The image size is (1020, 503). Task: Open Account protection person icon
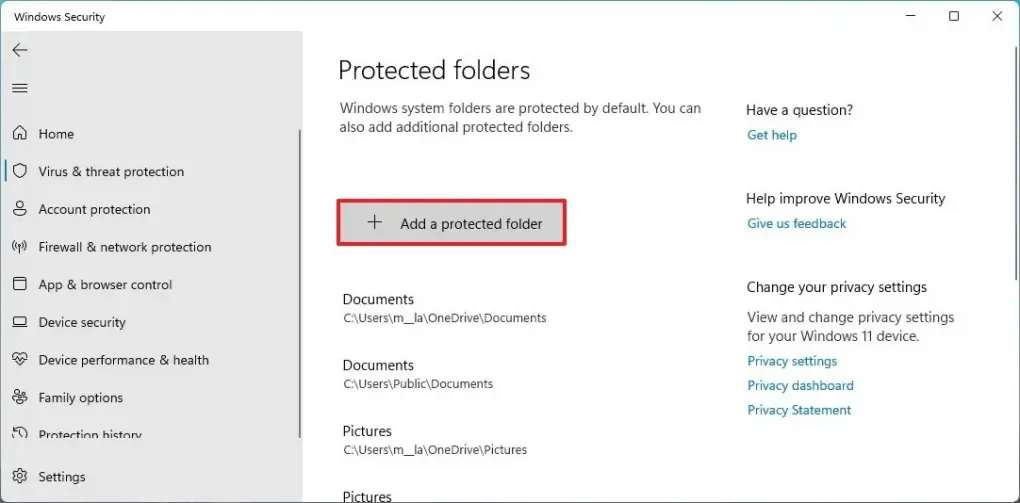tap(20, 209)
